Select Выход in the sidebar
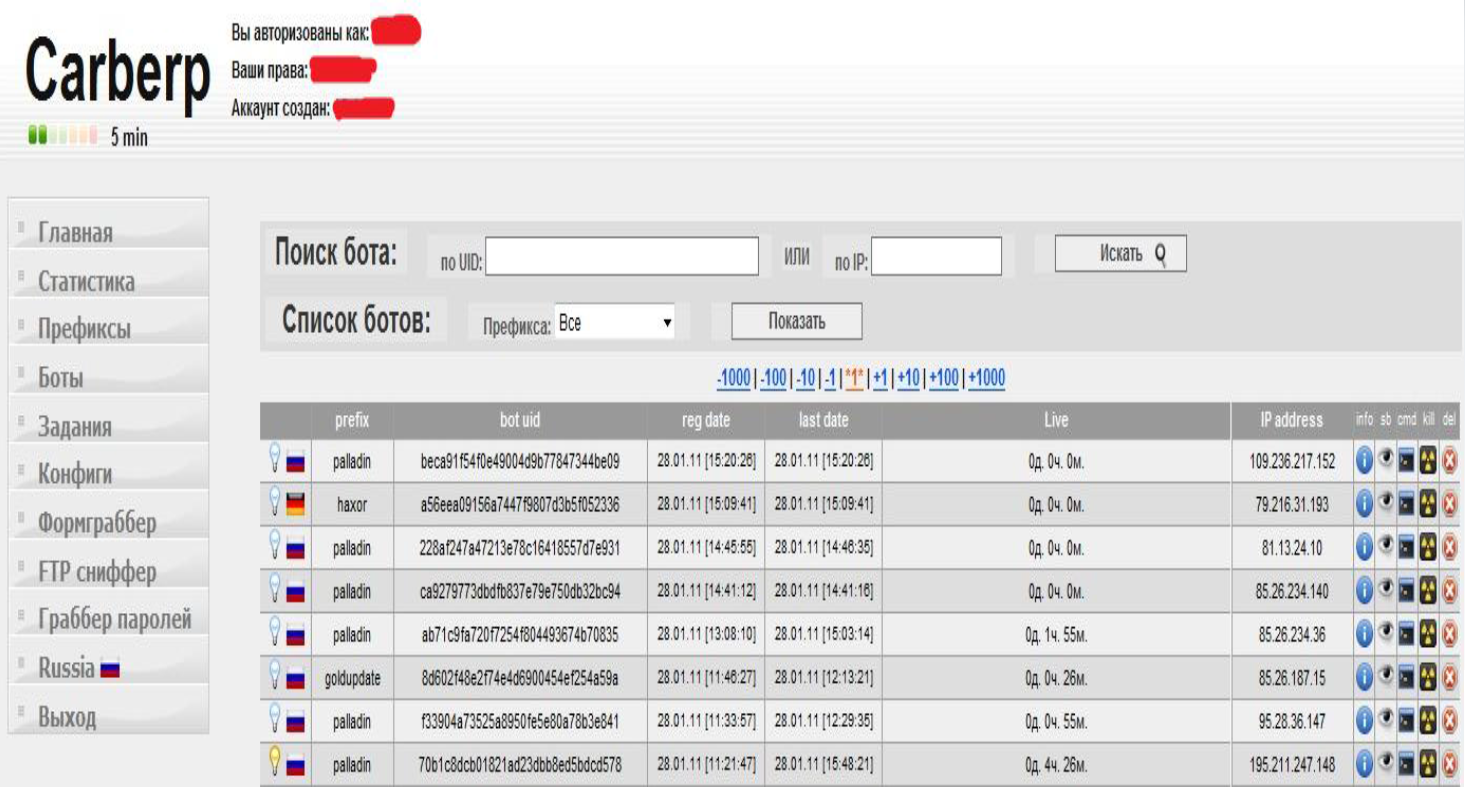1465x787 pixels. [67, 718]
